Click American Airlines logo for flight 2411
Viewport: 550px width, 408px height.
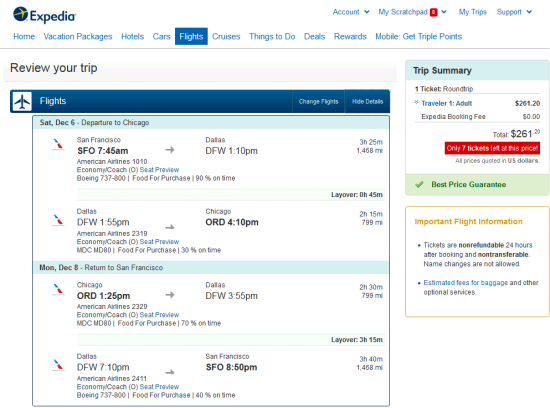coord(58,365)
